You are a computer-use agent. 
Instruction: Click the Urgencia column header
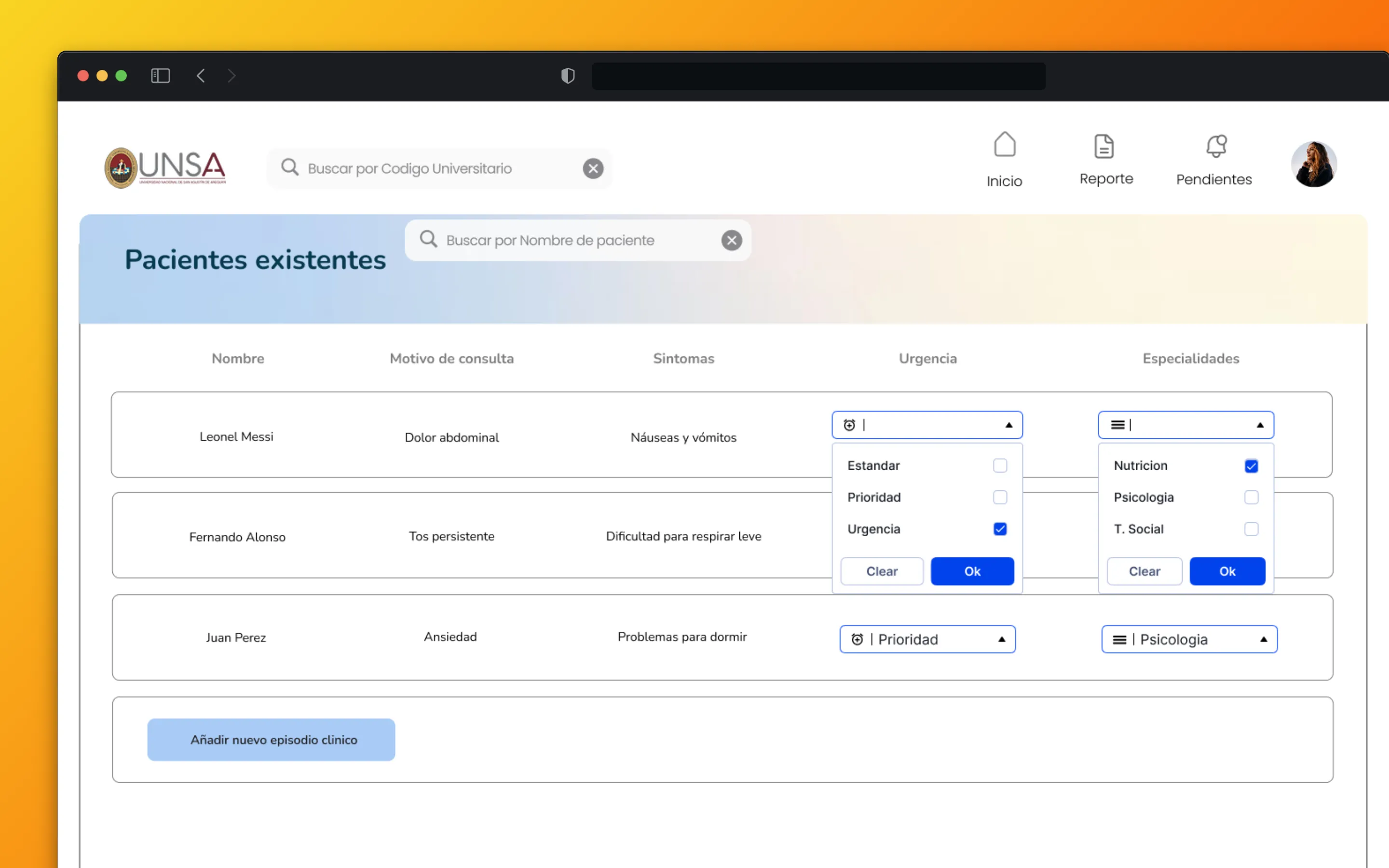[927, 358]
